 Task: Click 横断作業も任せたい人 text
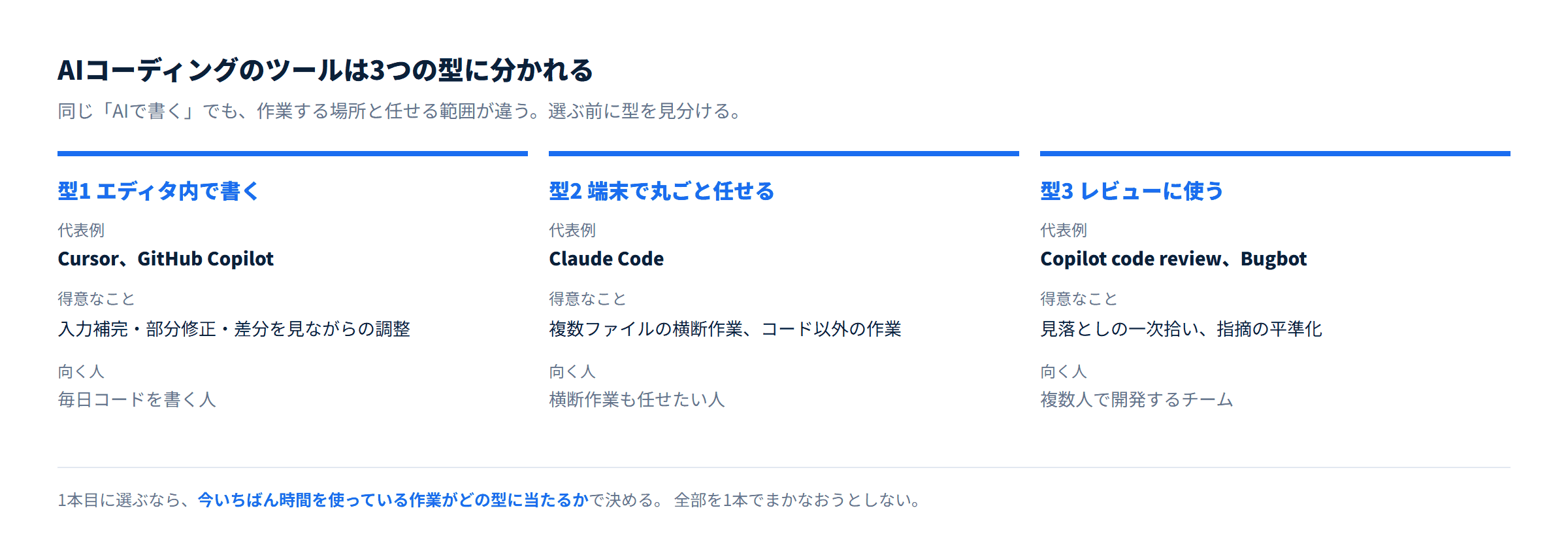pos(637,399)
